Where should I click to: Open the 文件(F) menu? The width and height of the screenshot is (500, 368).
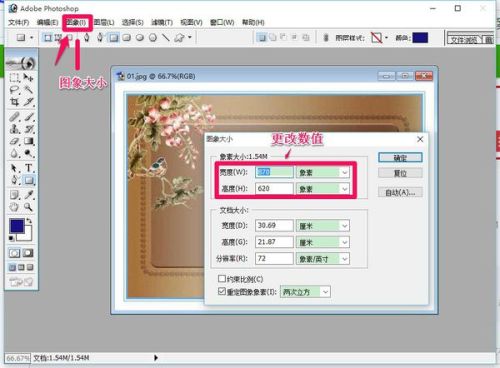(19, 22)
